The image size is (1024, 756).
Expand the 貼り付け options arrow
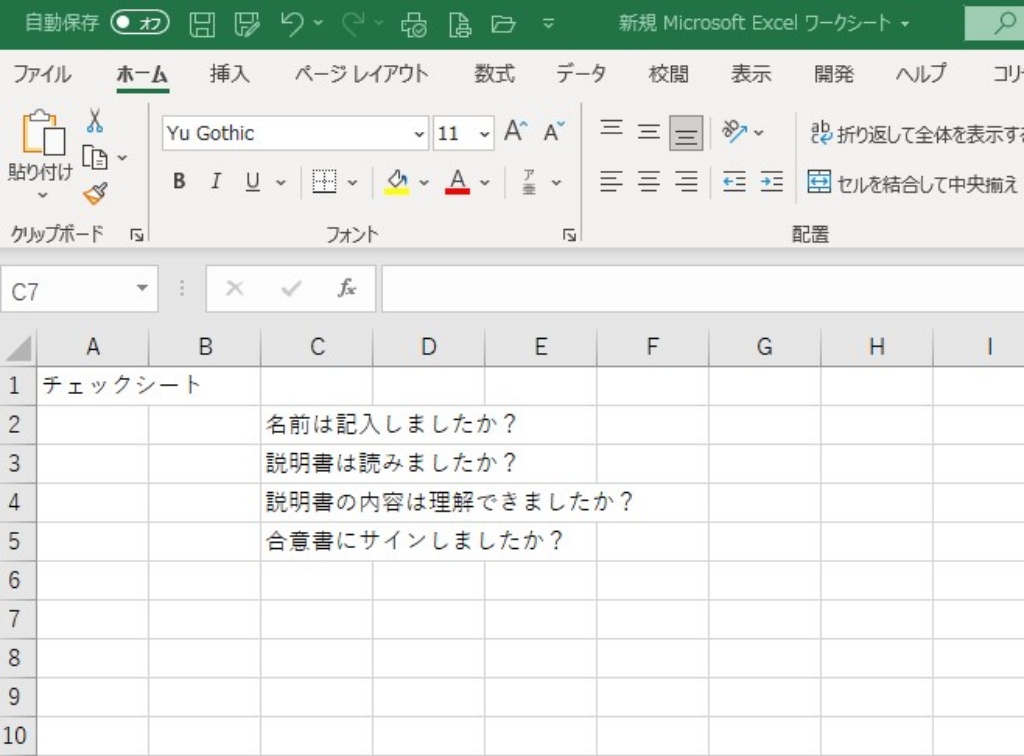click(42, 195)
